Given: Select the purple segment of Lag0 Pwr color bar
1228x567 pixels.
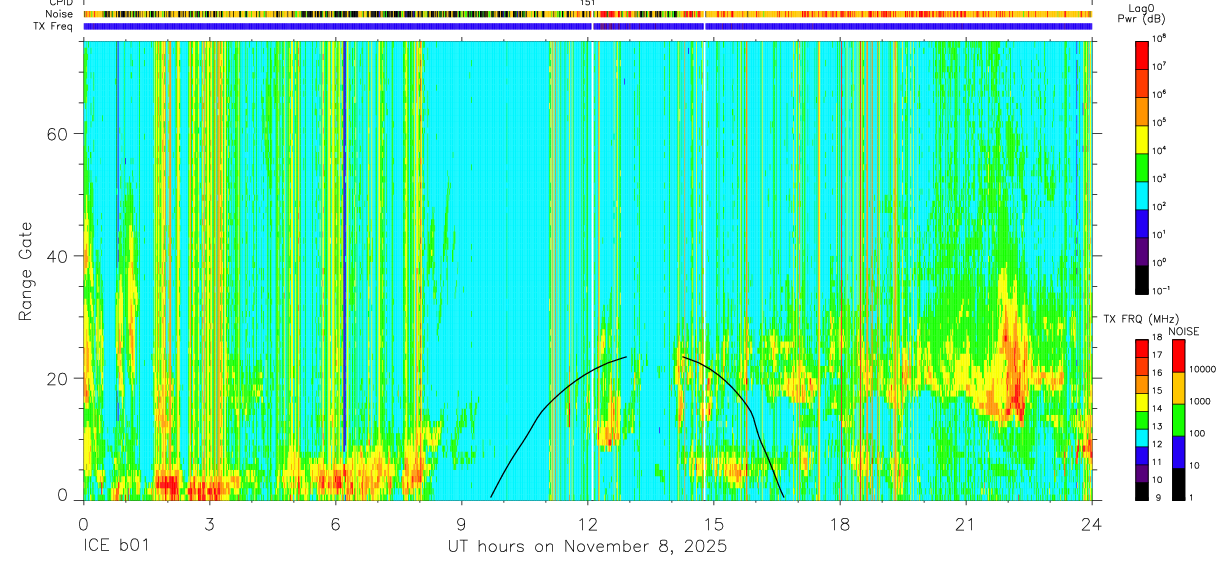Looking at the screenshot, I should [1141, 249].
